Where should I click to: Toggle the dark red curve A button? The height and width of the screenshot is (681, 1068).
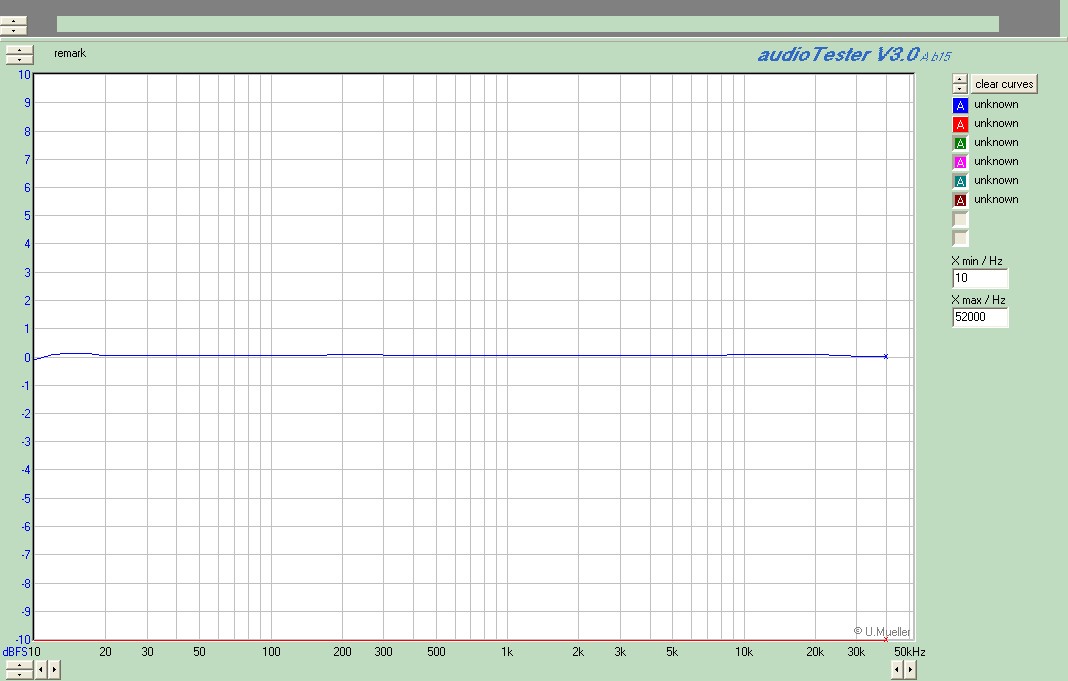pyautogui.click(x=960, y=200)
